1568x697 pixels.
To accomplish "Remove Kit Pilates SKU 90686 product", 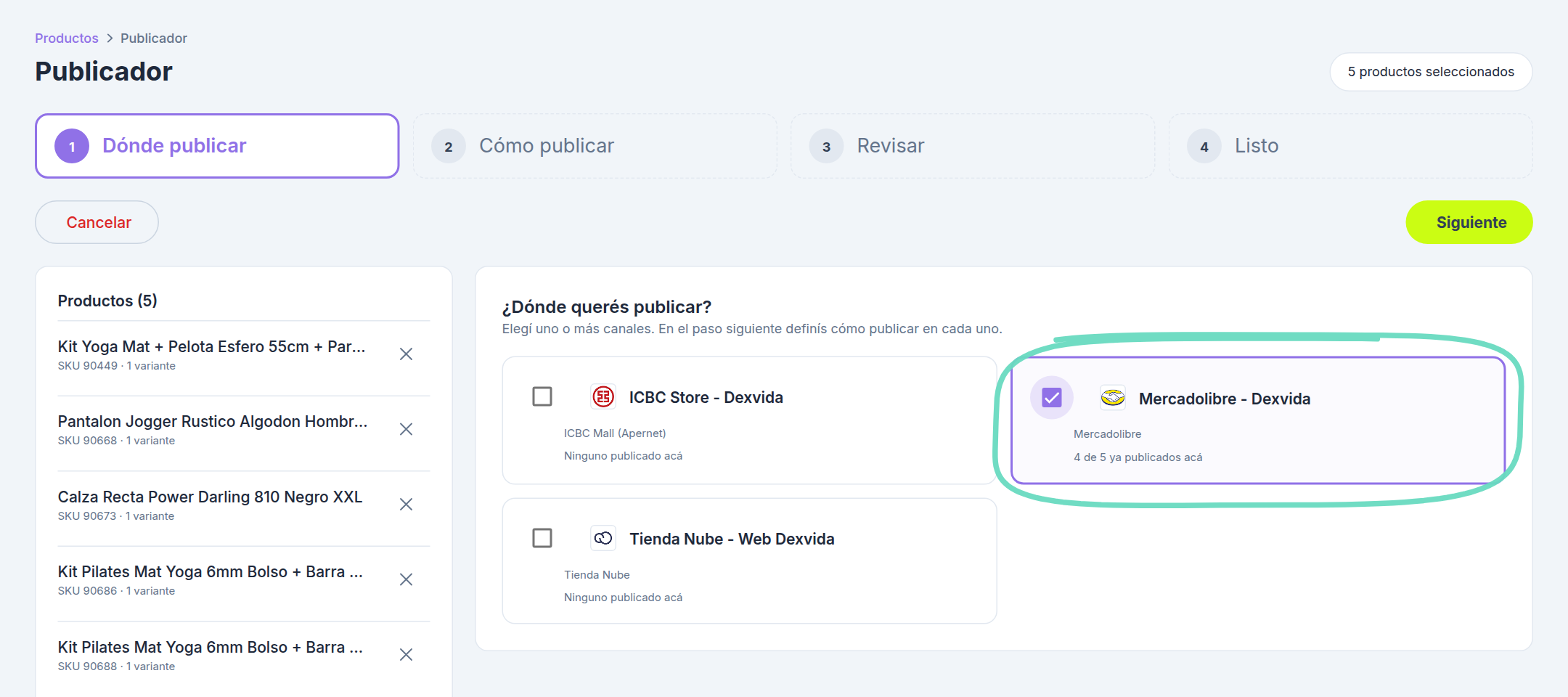I will pyautogui.click(x=406, y=579).
